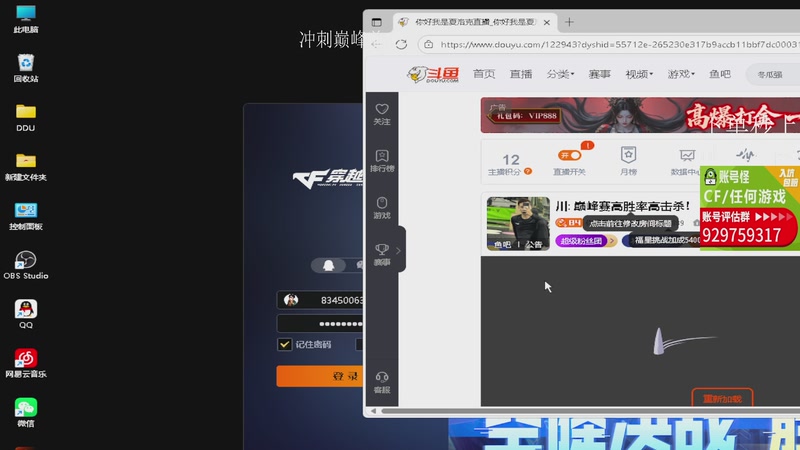Toggle 记住密码 checkbox in CF launcher
Image resolution: width=800 pixels, height=450 pixels.
point(284,344)
